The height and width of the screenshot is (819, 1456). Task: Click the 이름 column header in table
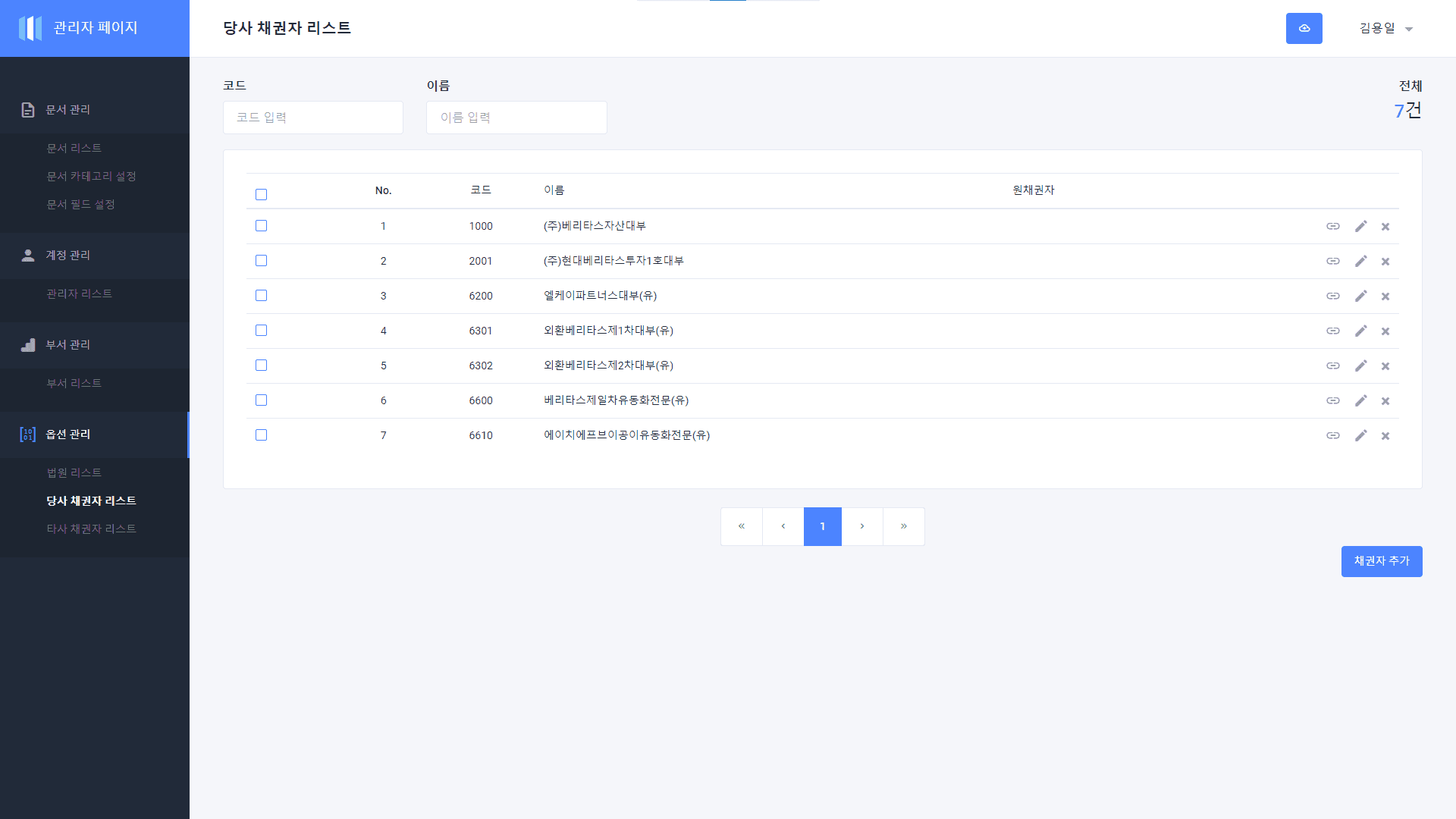click(554, 190)
